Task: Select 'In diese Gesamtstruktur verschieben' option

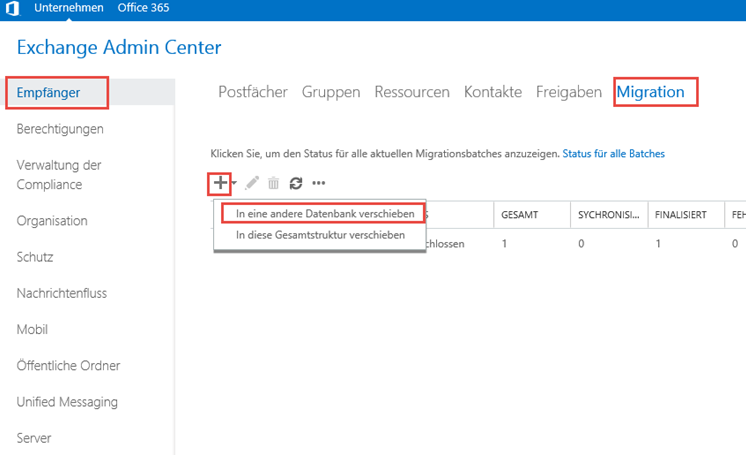Action: [320, 235]
